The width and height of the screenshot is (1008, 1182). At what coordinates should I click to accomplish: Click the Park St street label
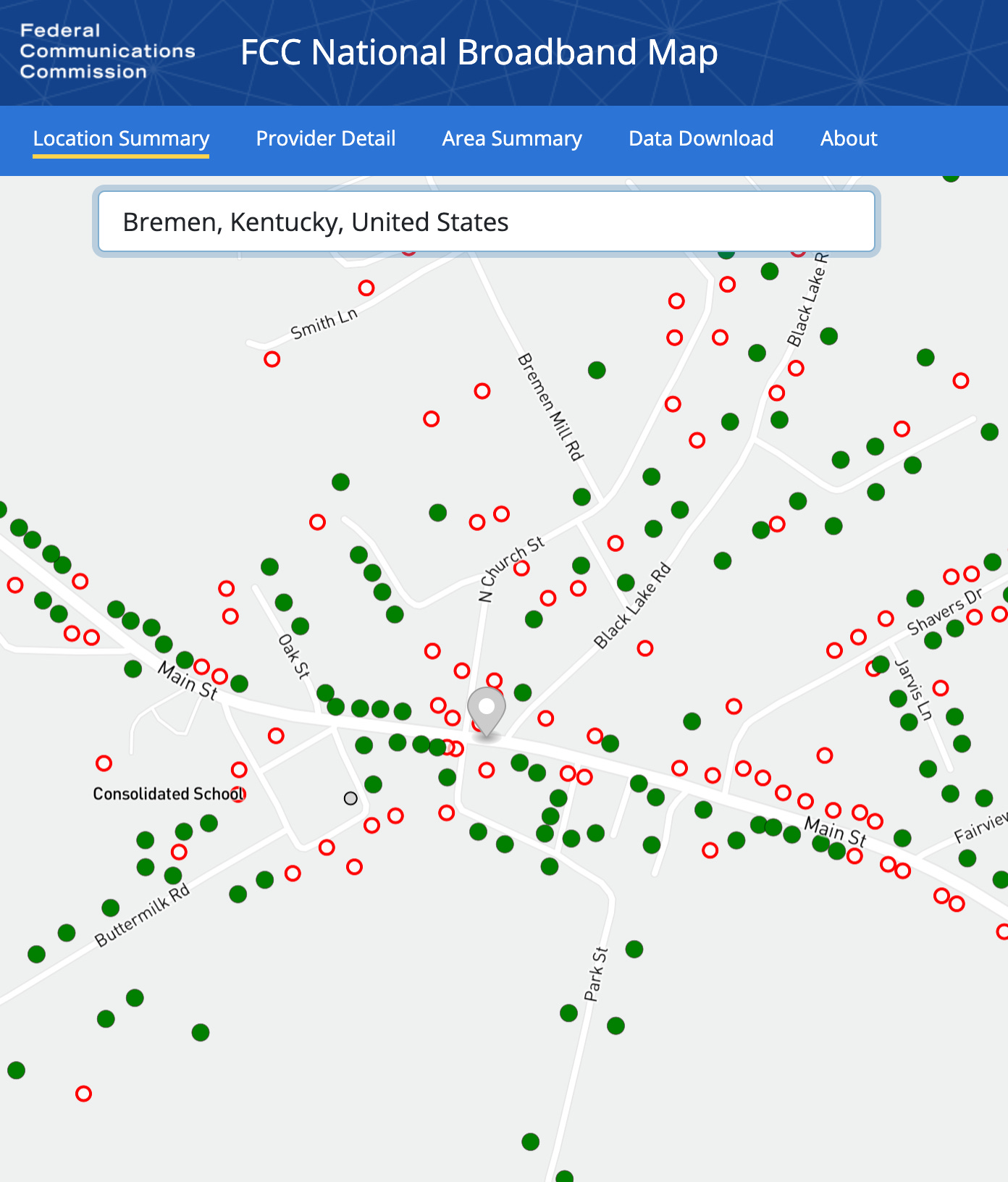(x=597, y=974)
